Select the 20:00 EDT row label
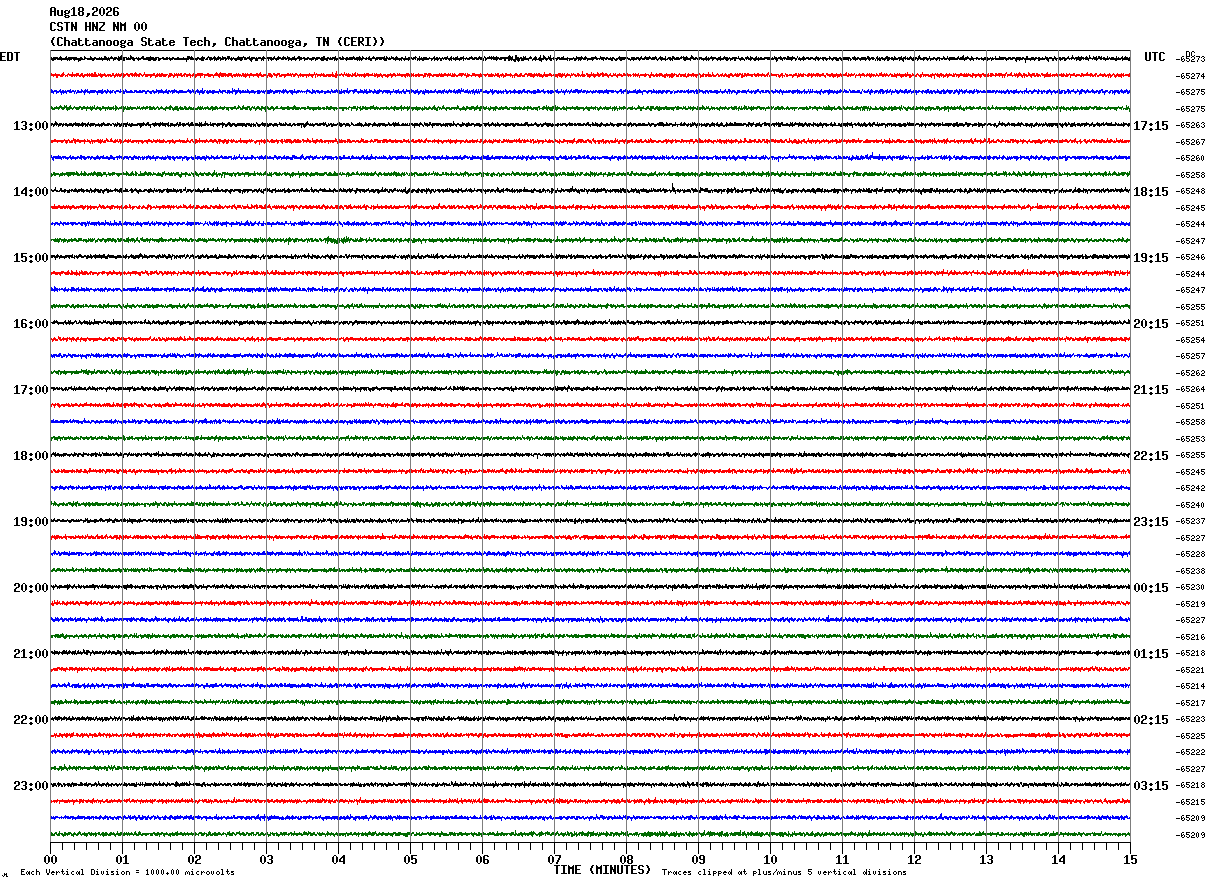The image size is (1210, 886). pyautogui.click(x=30, y=588)
